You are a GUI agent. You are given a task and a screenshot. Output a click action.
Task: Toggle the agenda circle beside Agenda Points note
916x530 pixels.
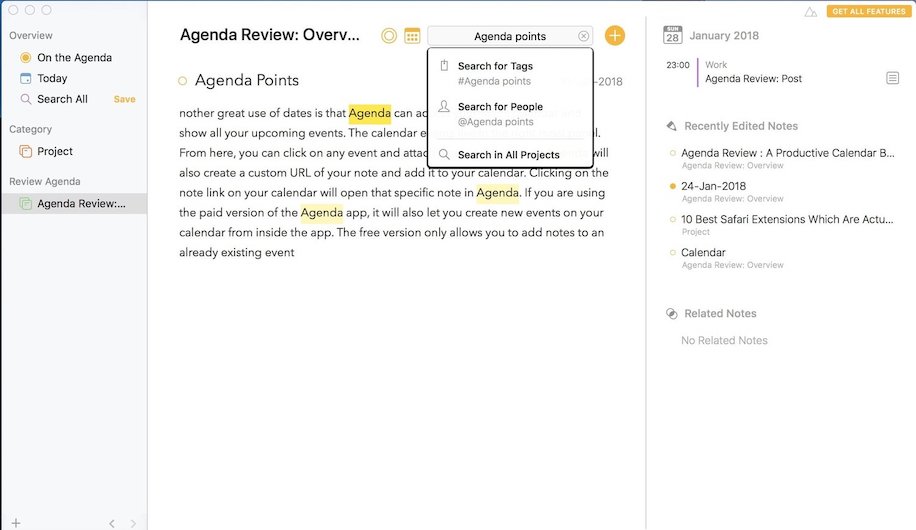pos(182,81)
